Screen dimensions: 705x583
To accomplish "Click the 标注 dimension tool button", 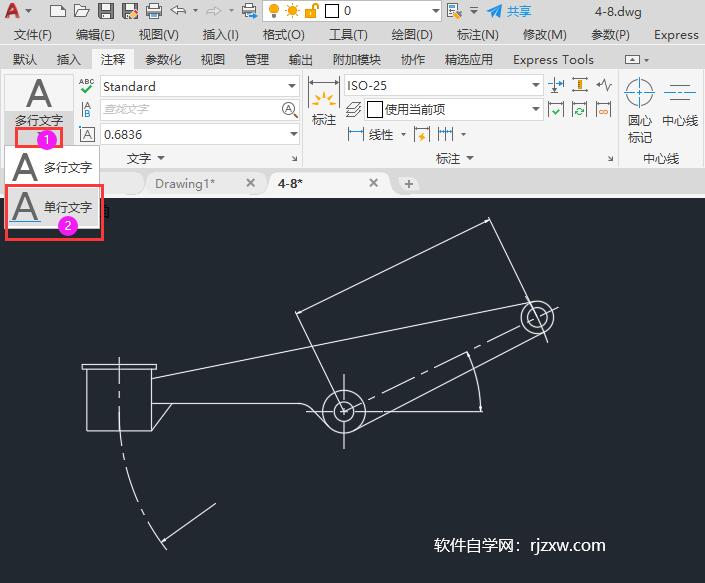I will [324, 102].
